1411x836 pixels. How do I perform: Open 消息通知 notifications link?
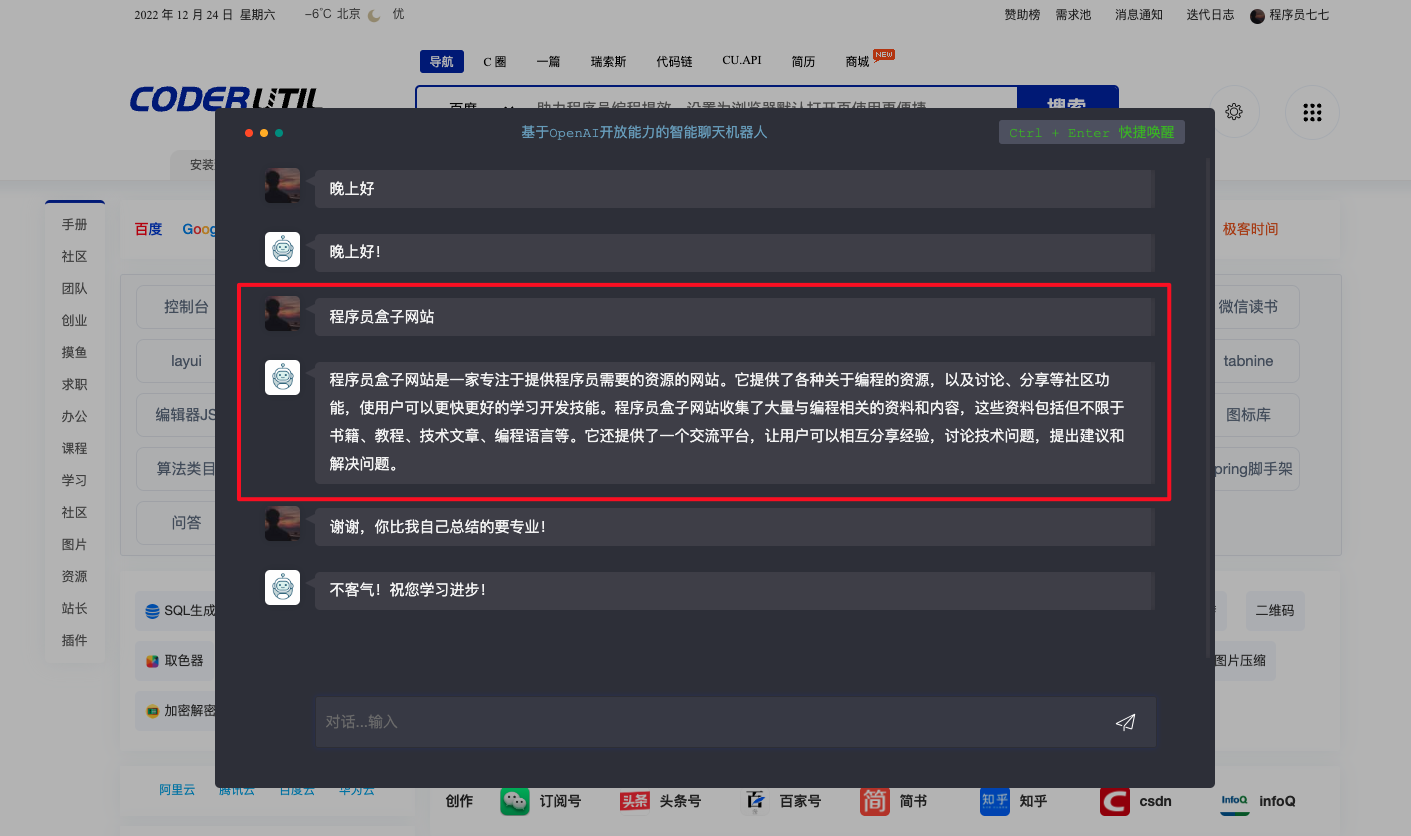1139,15
